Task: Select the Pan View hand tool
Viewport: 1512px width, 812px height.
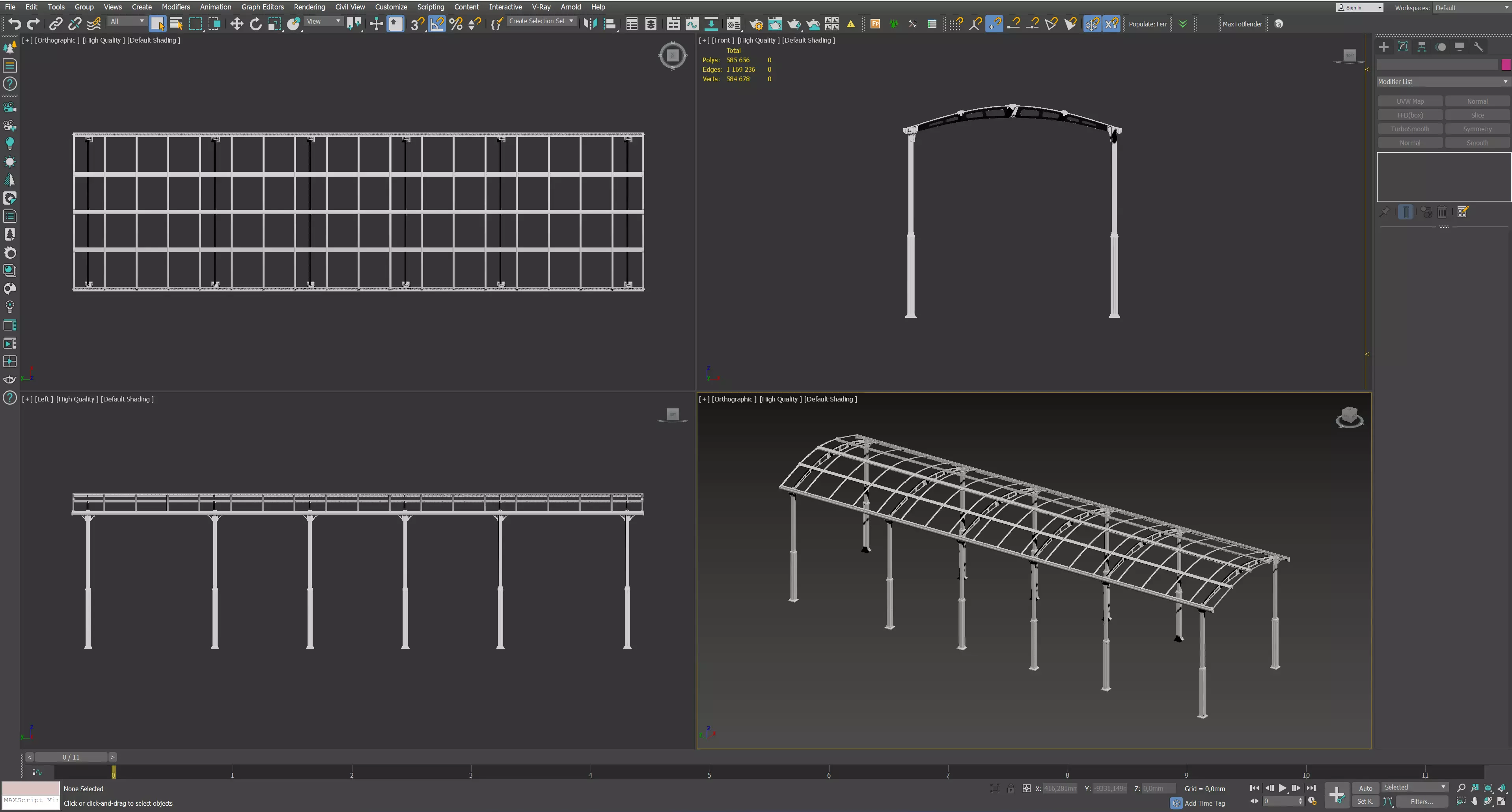Action: pyautogui.click(x=1475, y=801)
